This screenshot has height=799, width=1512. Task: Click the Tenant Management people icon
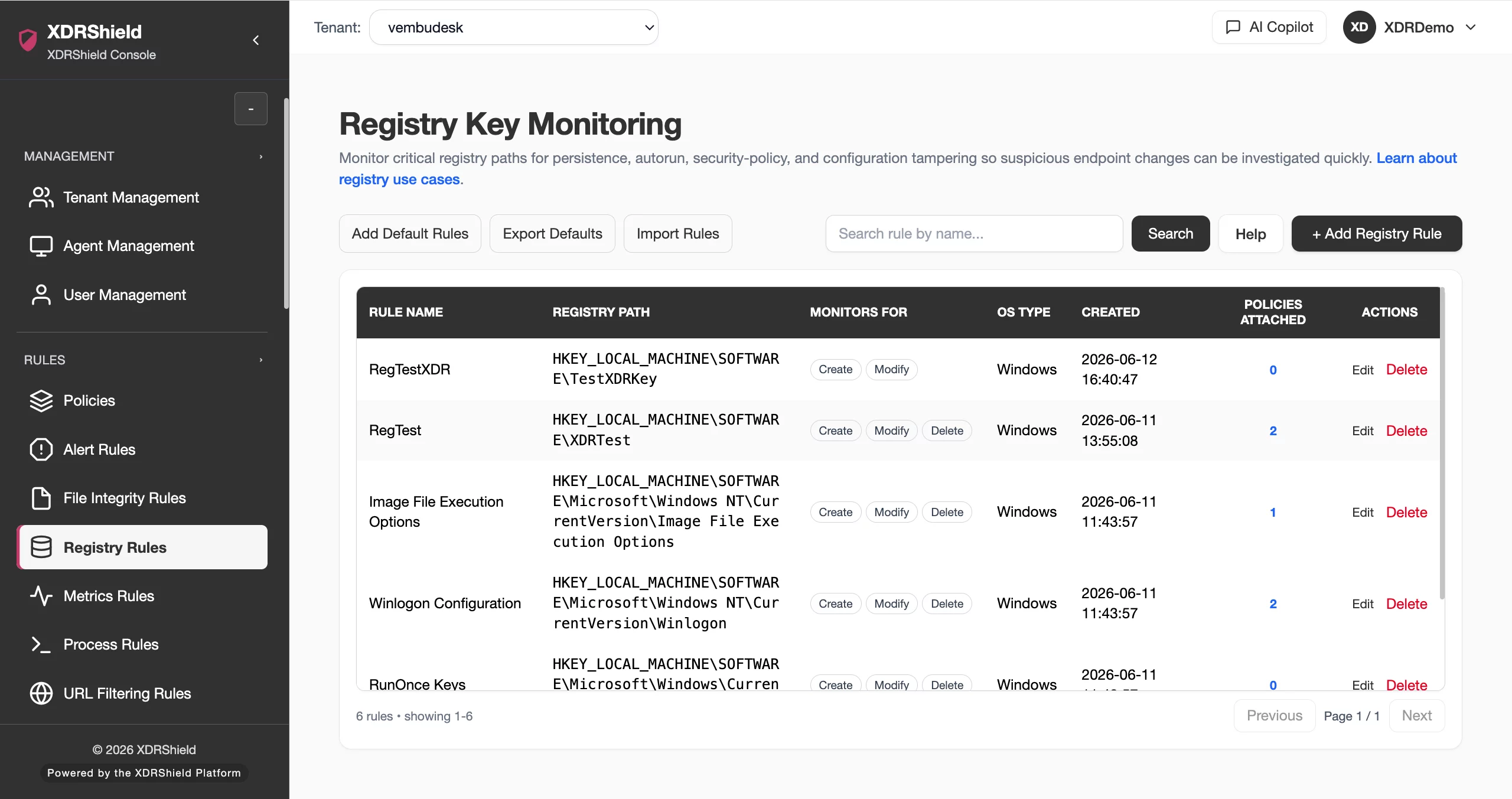pyautogui.click(x=41, y=197)
